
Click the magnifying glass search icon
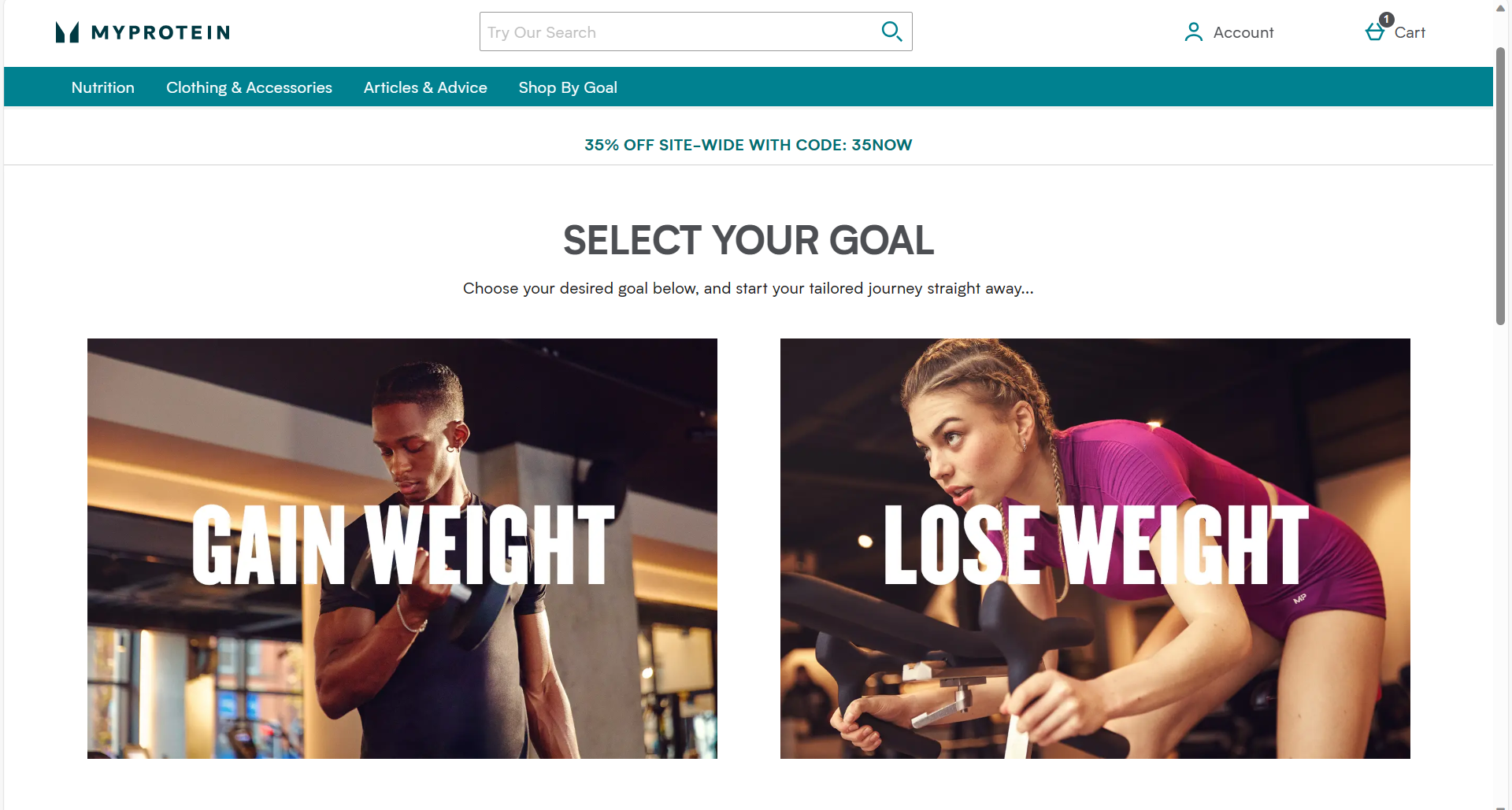pyautogui.click(x=891, y=31)
